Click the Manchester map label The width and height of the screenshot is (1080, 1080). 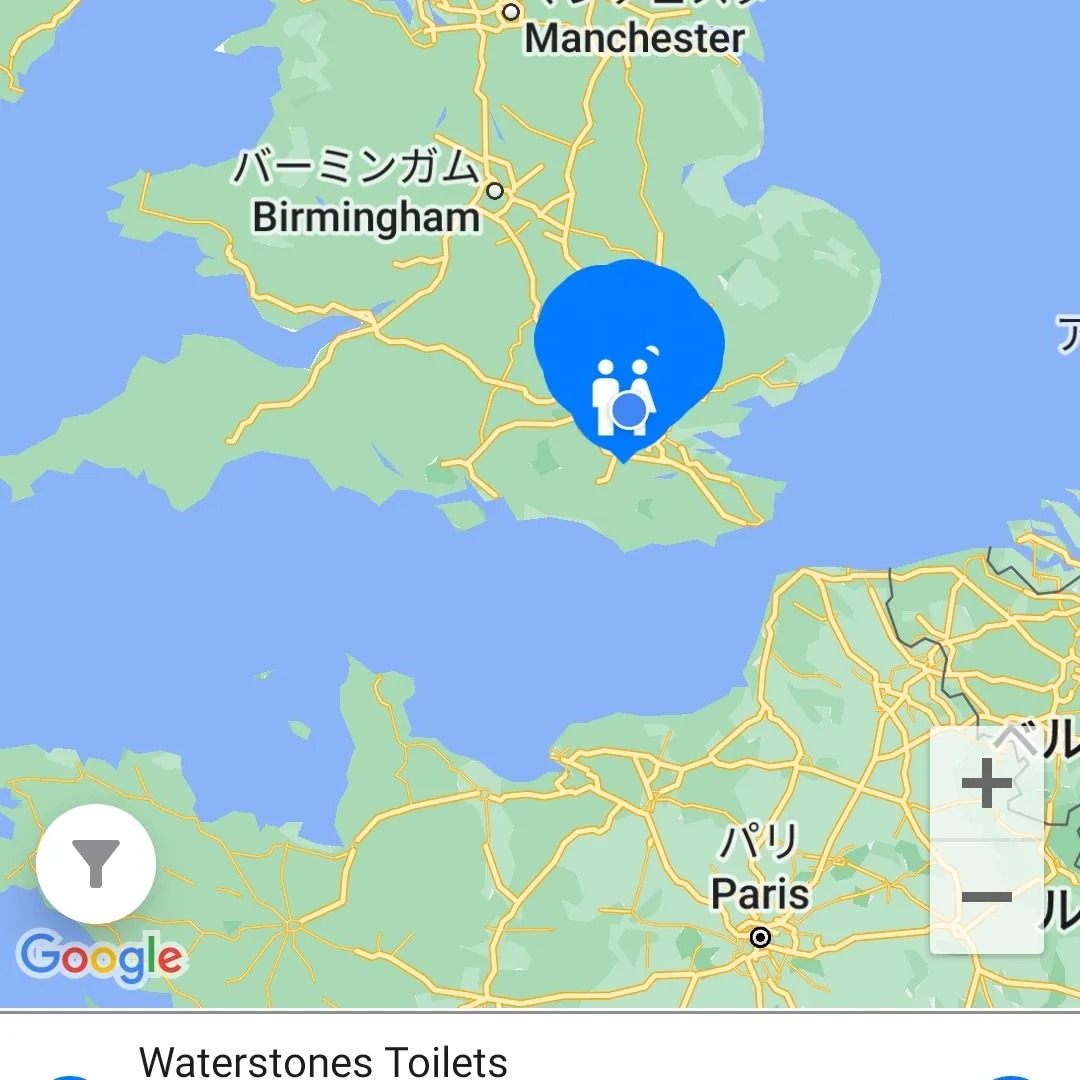[x=635, y=39]
